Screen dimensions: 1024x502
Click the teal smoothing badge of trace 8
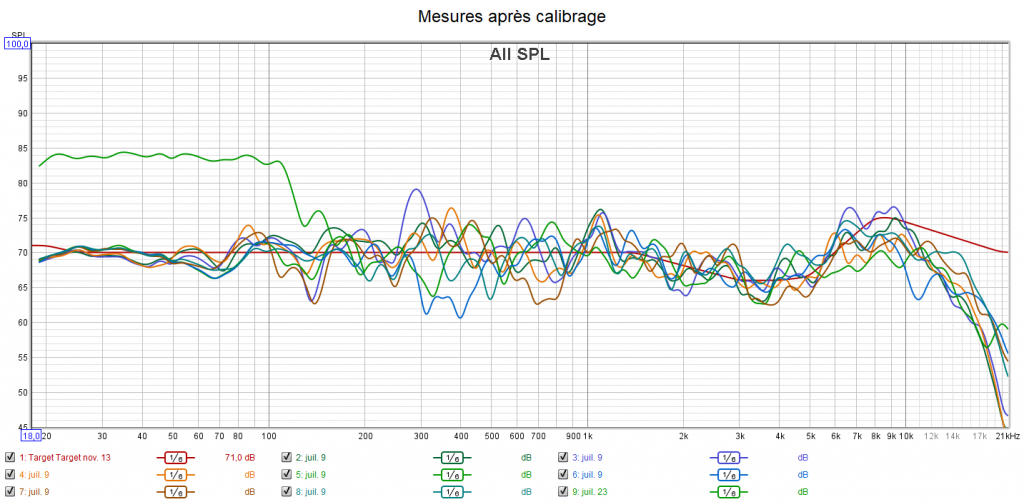[x=451, y=492]
